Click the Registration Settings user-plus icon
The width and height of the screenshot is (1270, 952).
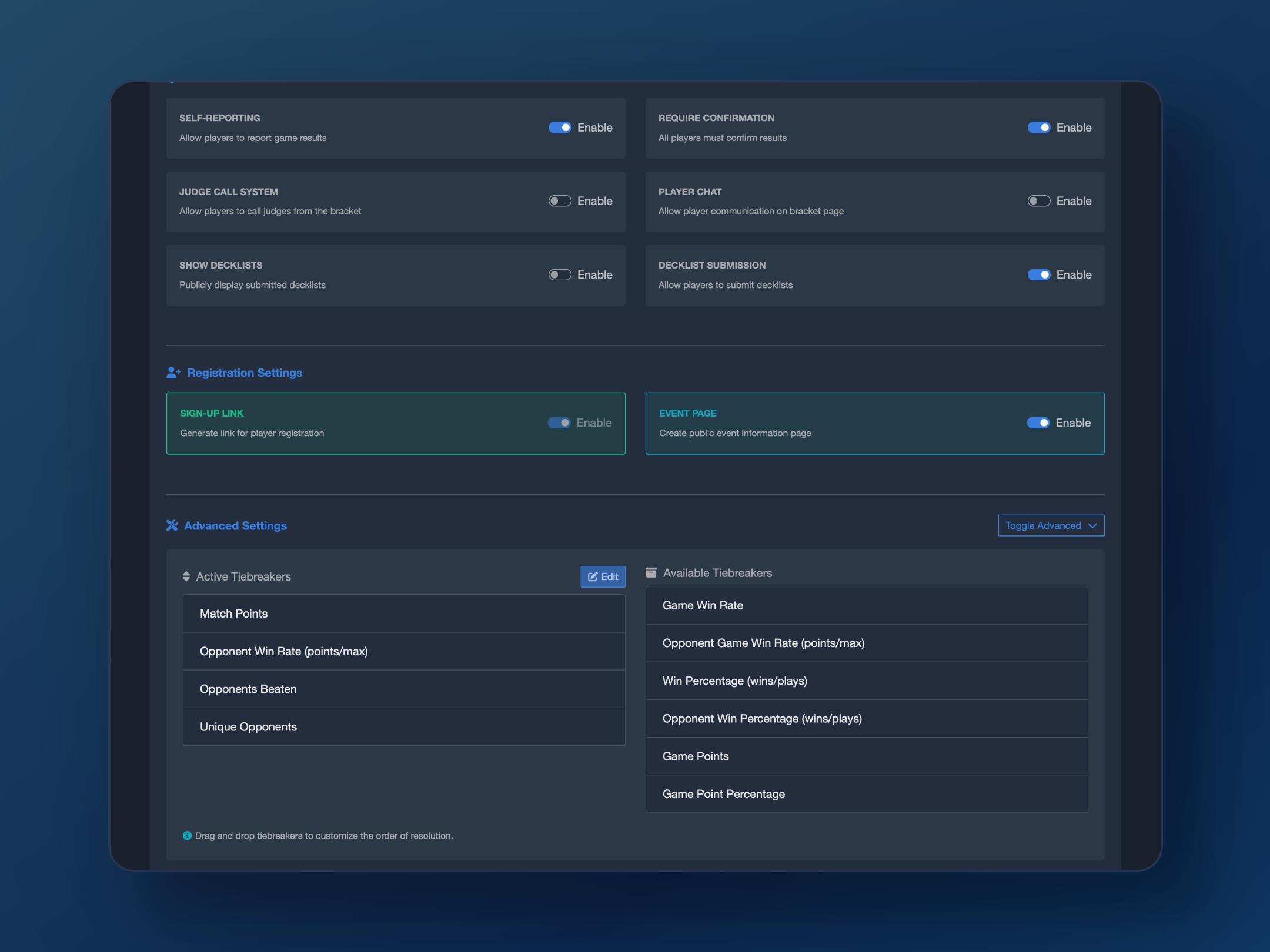(173, 373)
